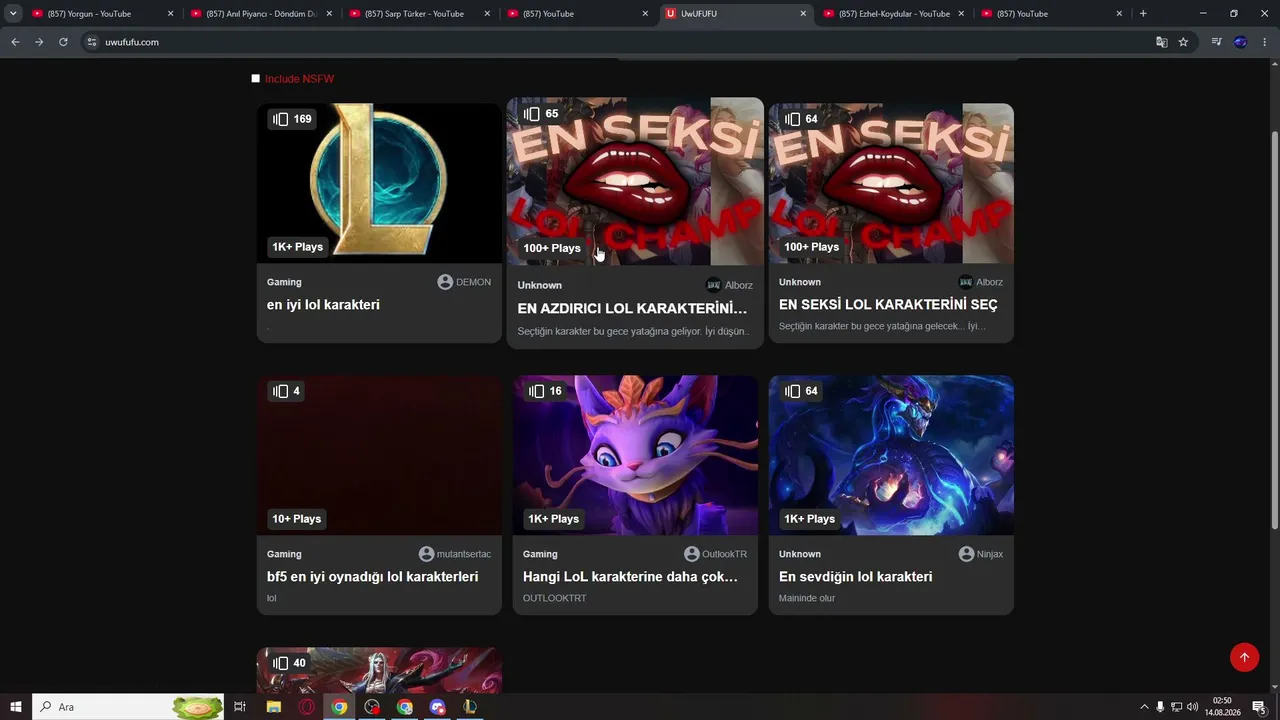
Task: Click the Windows 'Ara' search box
Action: [x=128, y=707]
